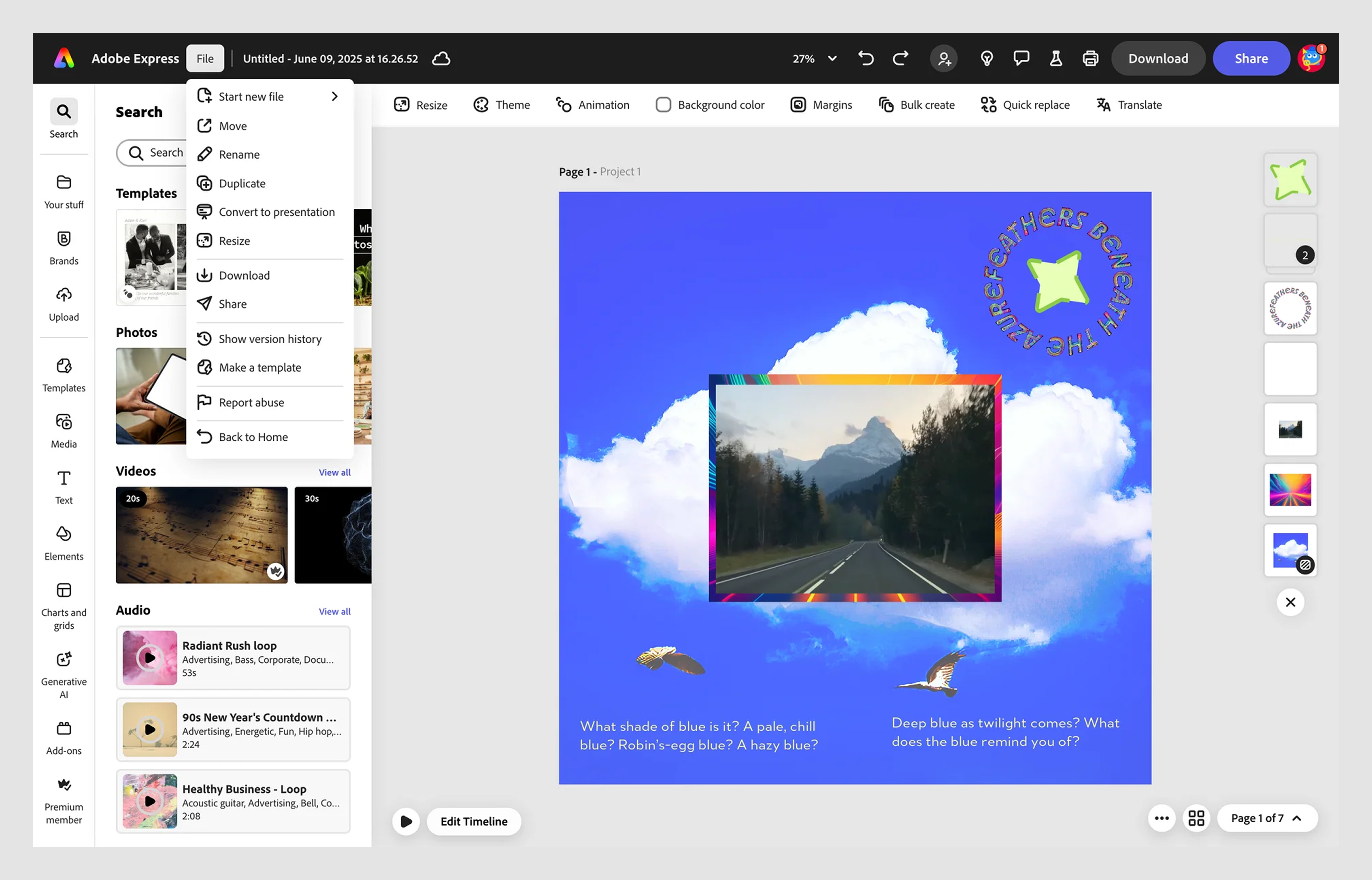Image resolution: width=1372 pixels, height=880 pixels.
Task: Open the Elements sidebar panel
Action: [63, 543]
